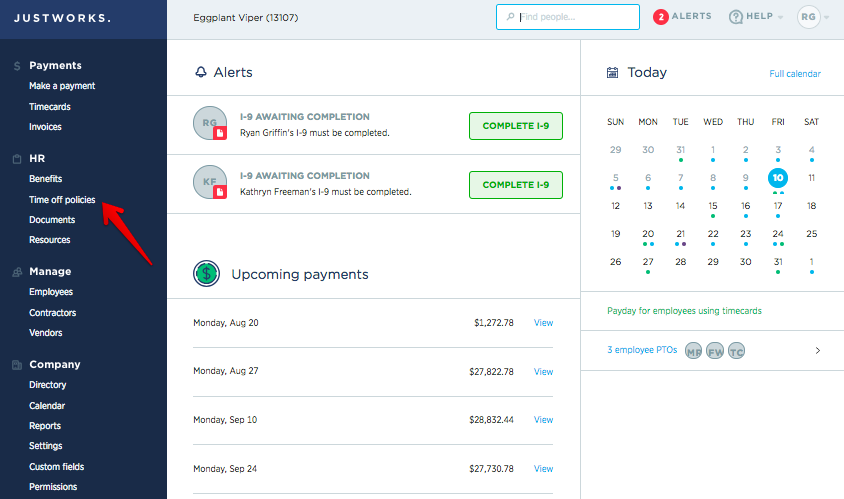Open company Directory
The image size is (844, 499).
click(x=47, y=385)
